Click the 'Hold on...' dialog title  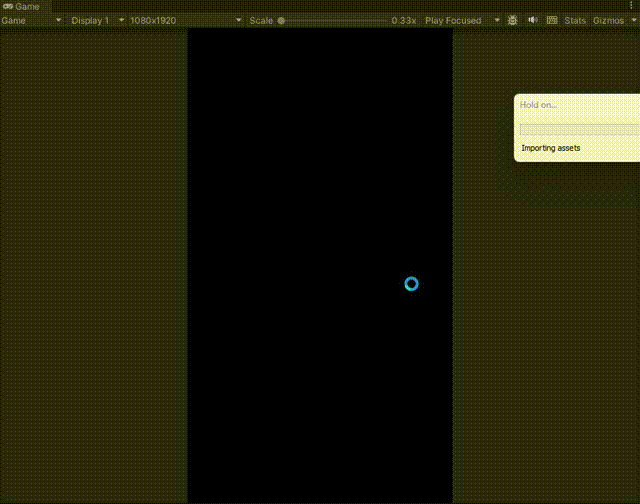coord(538,105)
